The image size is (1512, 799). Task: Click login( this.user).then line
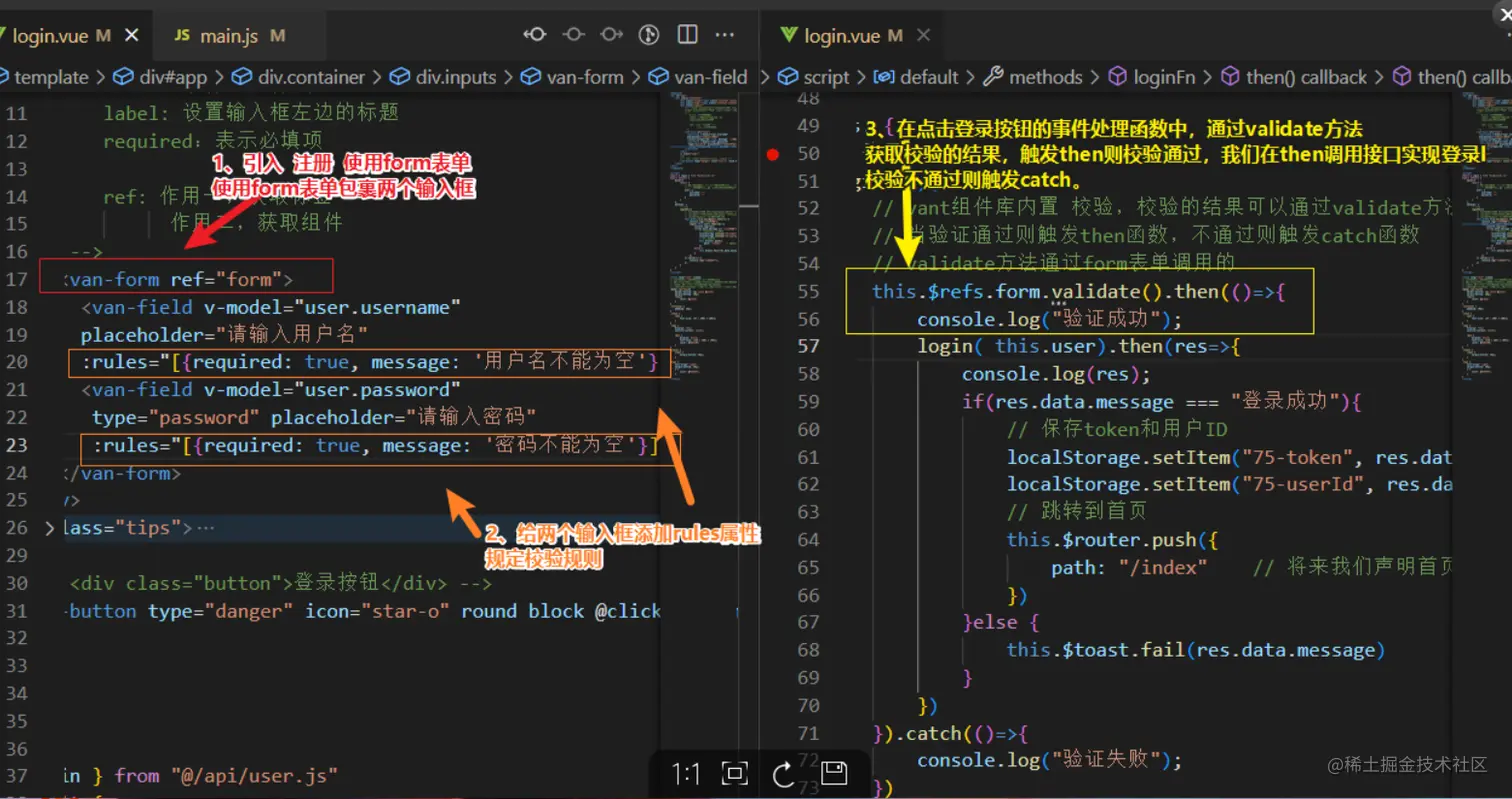[x=1079, y=346]
